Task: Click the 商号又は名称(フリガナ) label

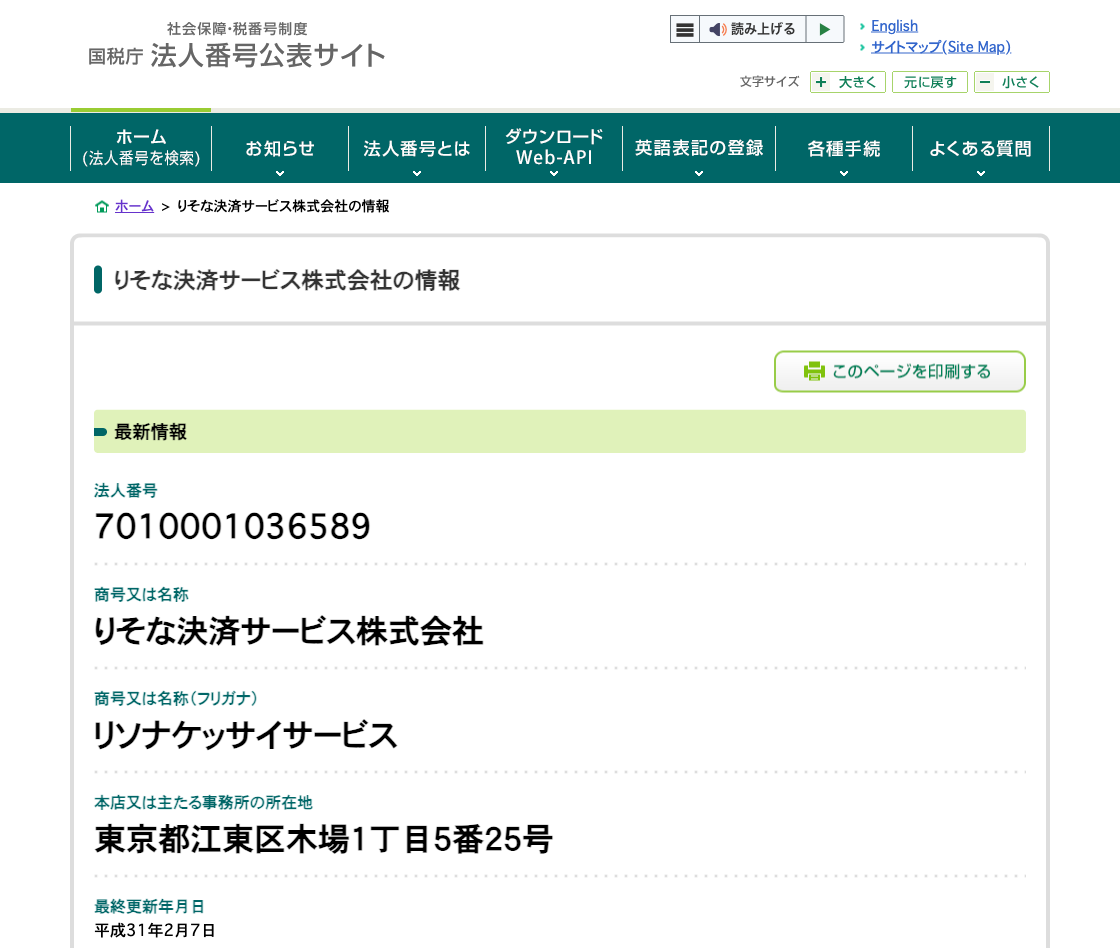Action: click(176, 699)
